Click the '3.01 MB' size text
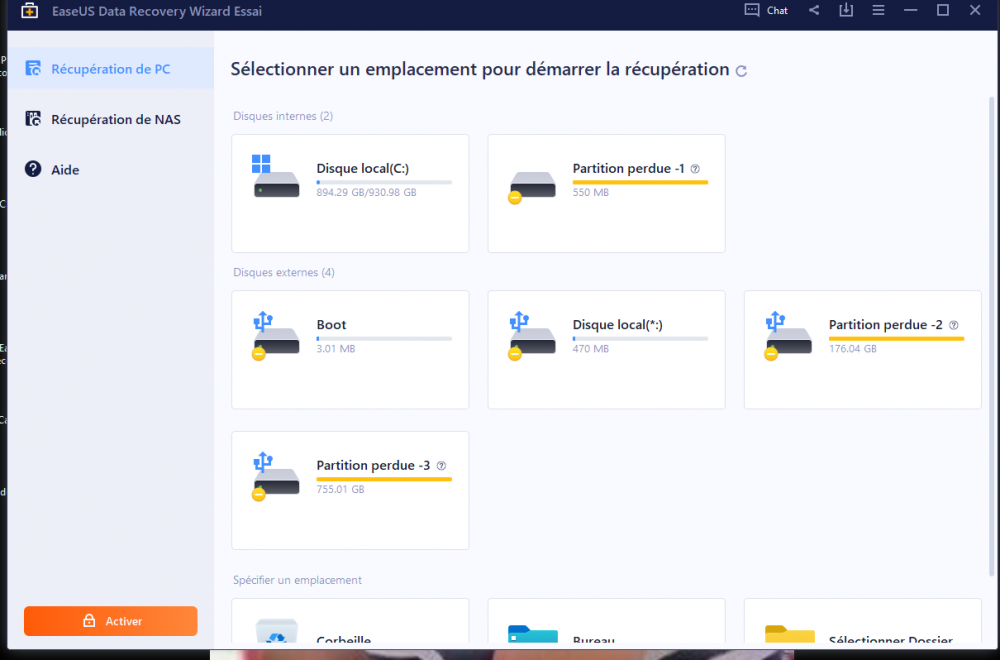This screenshot has height=660, width=1000. [335, 349]
